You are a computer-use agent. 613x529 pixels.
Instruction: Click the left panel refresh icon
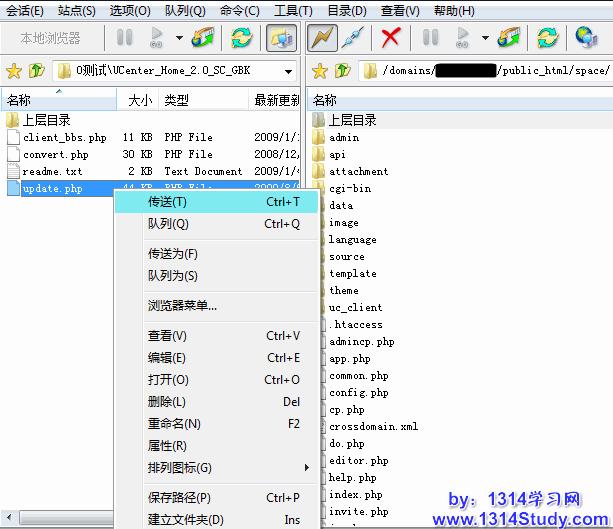tap(241, 39)
